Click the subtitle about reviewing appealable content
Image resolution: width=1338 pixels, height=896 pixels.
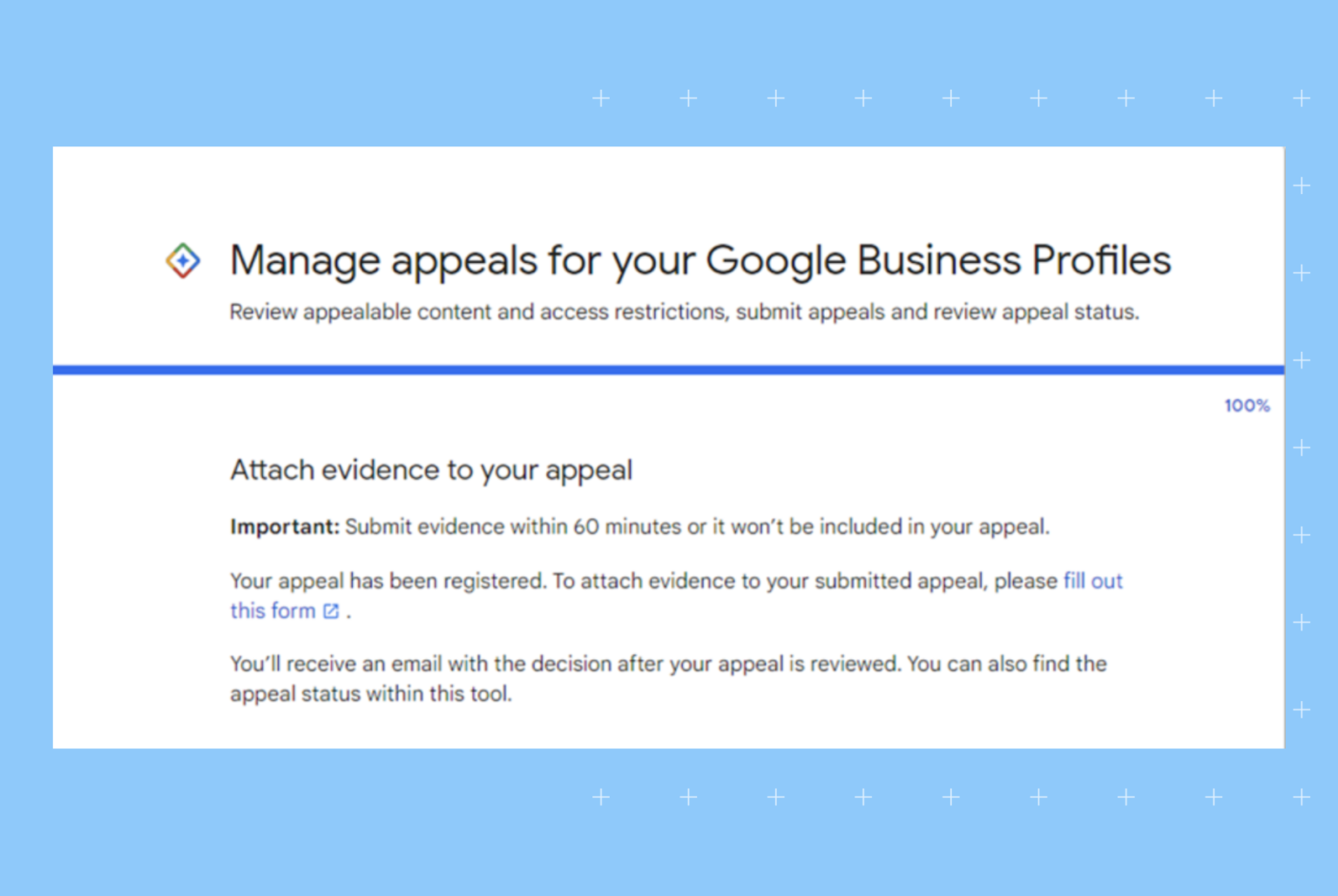[684, 312]
